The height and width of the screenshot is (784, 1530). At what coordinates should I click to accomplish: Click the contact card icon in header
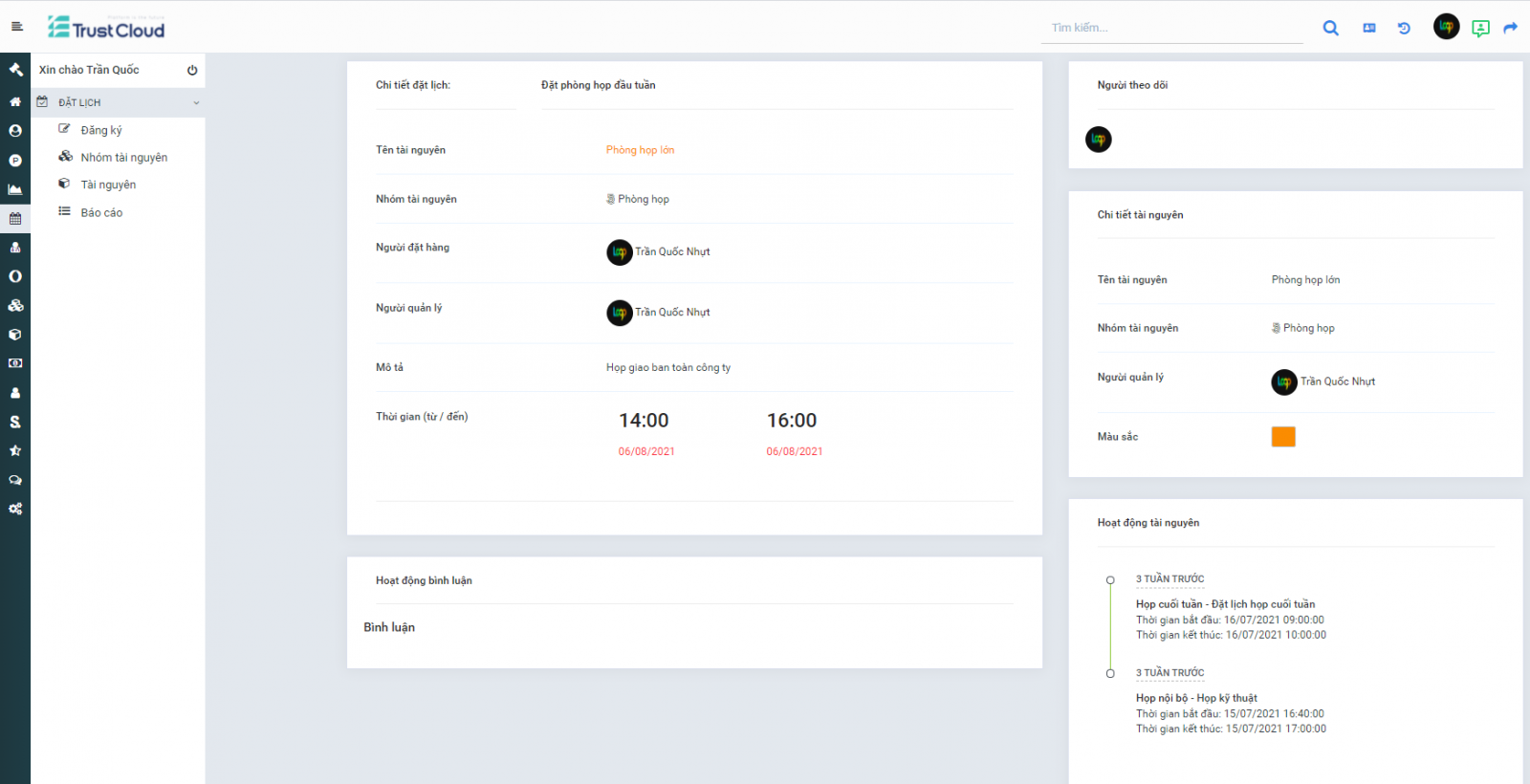click(x=1369, y=28)
